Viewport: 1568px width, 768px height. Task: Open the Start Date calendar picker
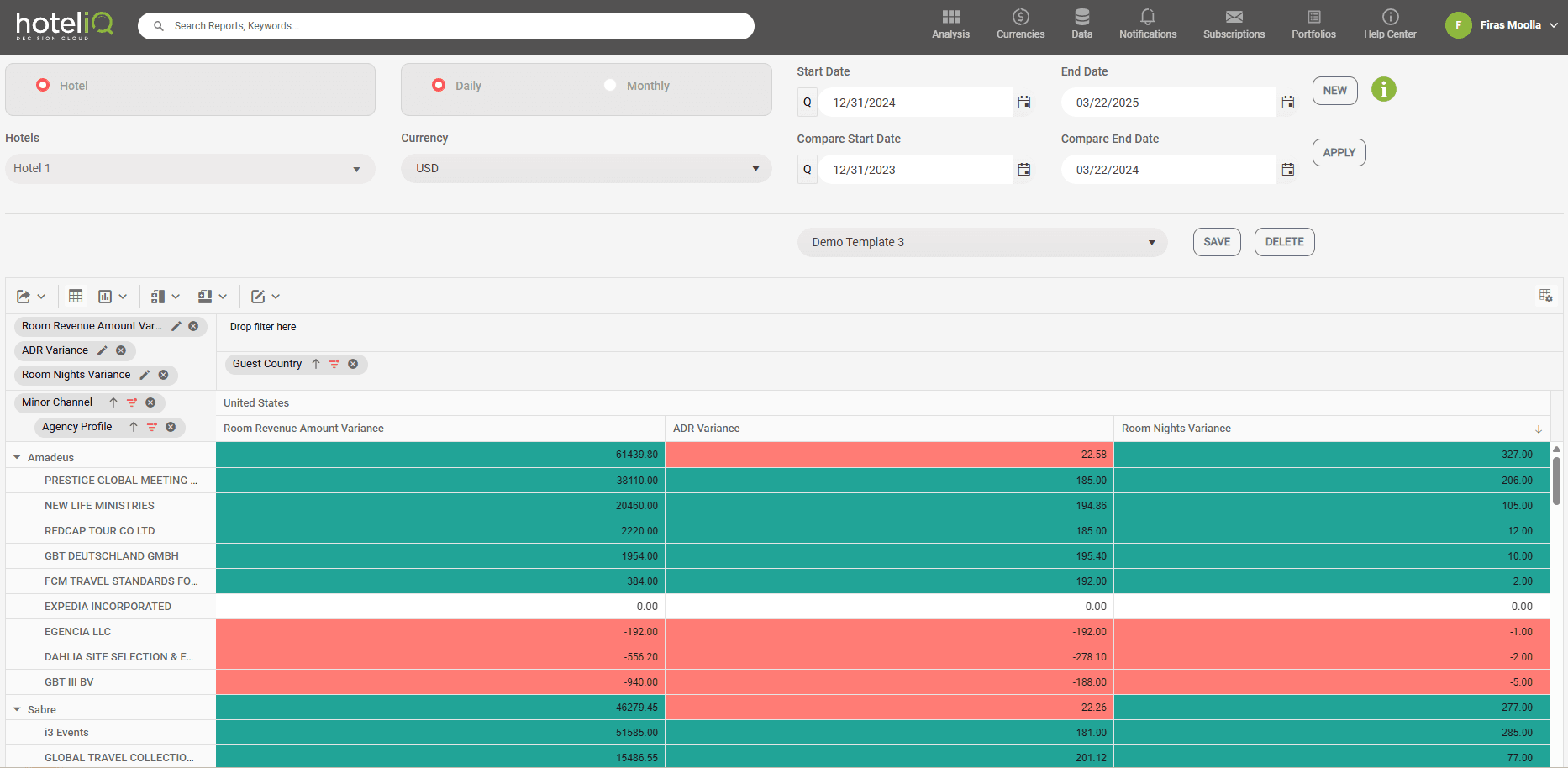click(x=1024, y=103)
